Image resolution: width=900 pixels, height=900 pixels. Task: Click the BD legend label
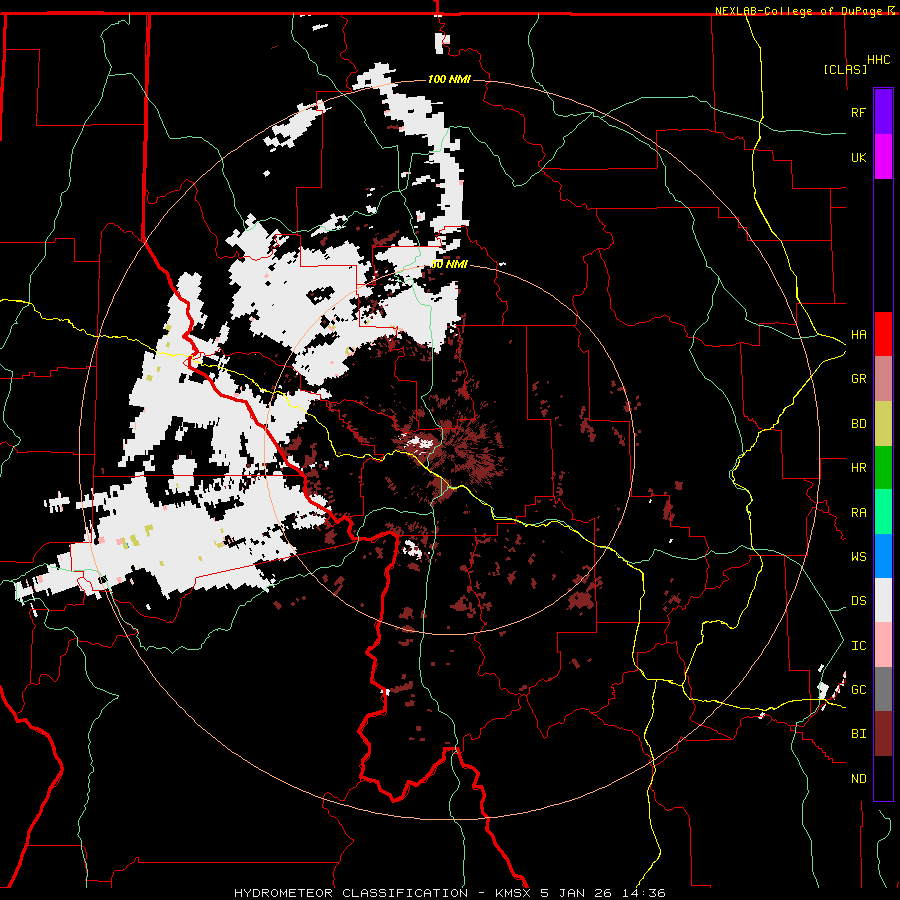pyautogui.click(x=858, y=424)
